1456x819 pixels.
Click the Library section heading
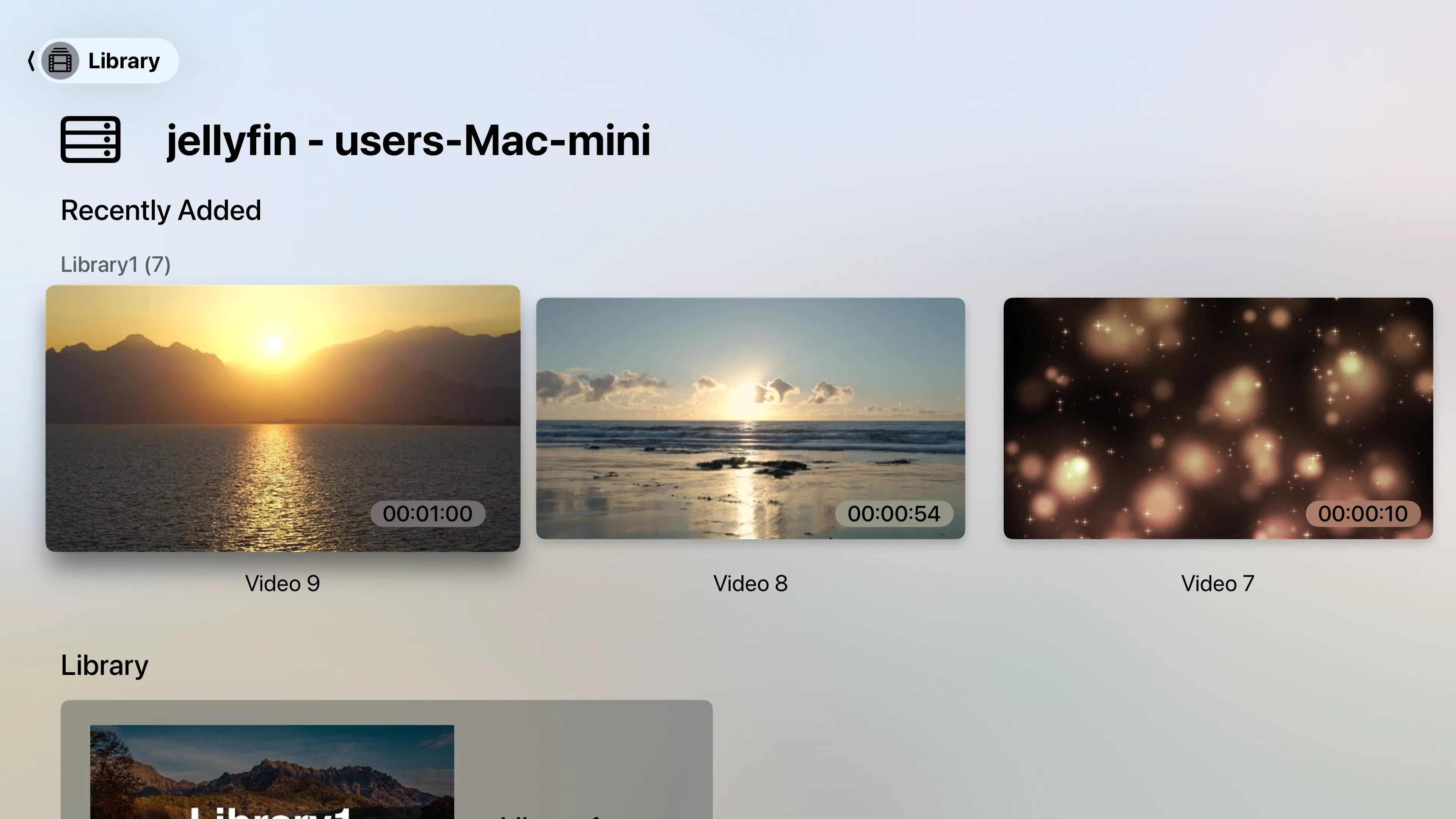(x=104, y=665)
